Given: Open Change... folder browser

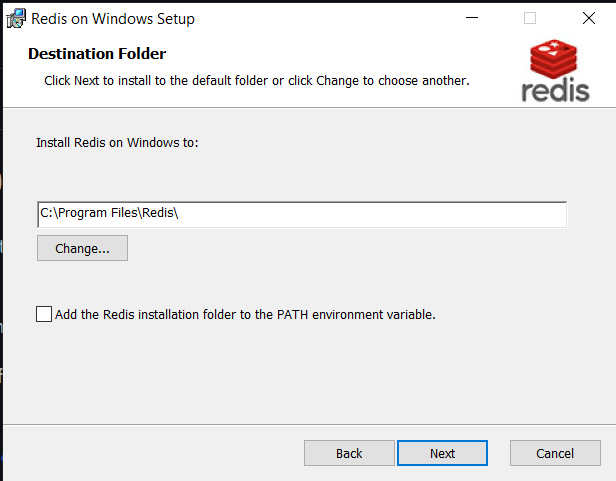Looking at the screenshot, I should pos(82,248).
